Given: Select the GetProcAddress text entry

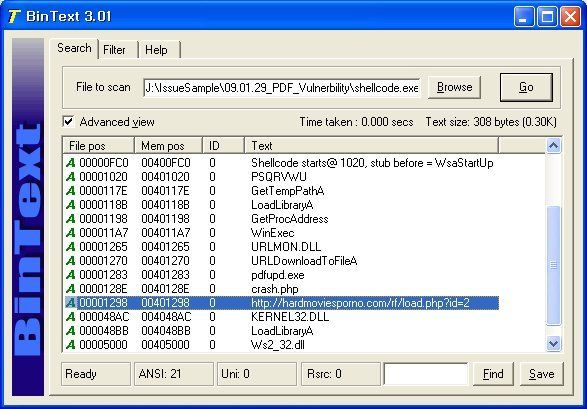Looking at the screenshot, I should coord(290,219).
